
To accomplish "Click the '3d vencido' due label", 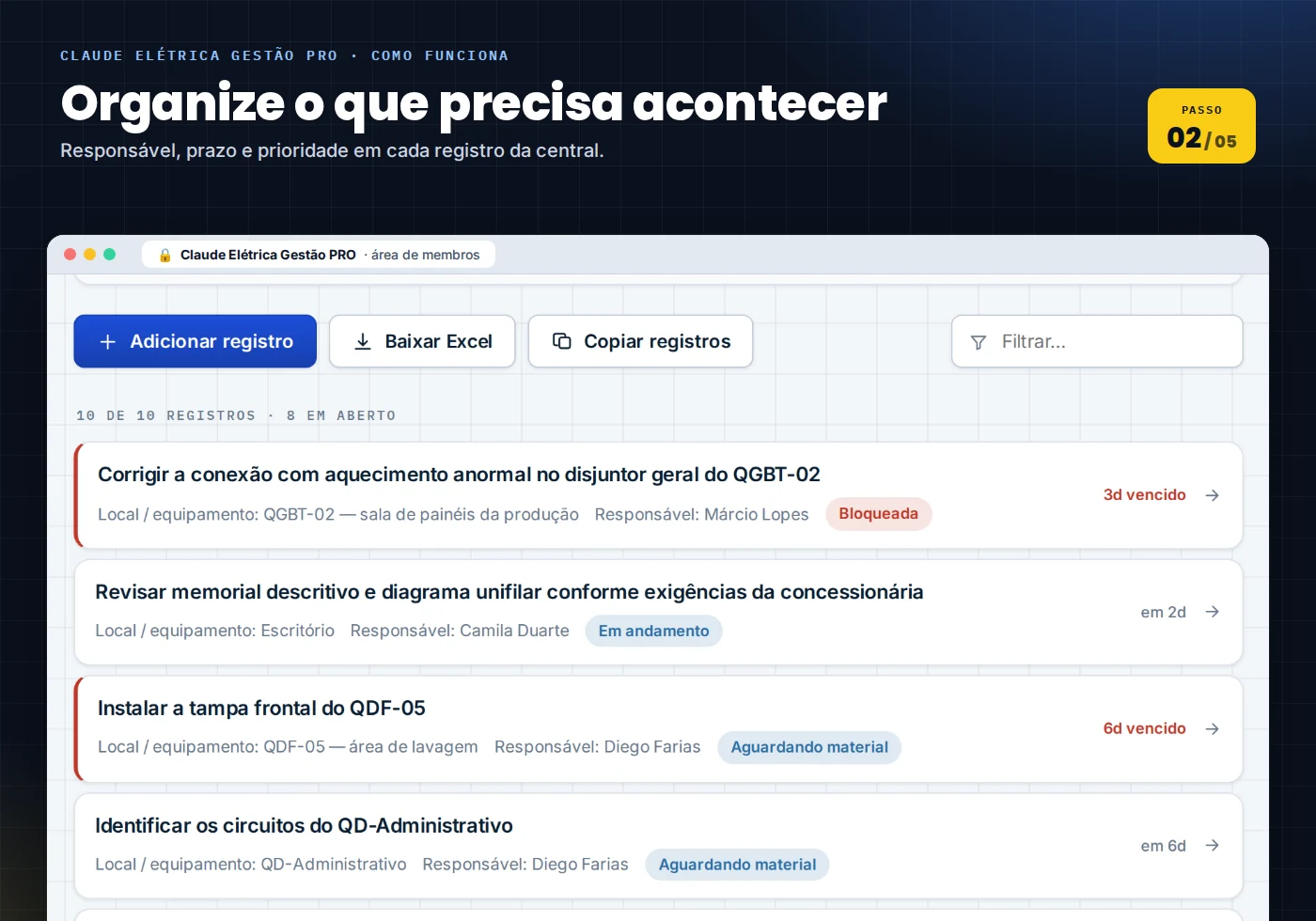I will point(1144,495).
